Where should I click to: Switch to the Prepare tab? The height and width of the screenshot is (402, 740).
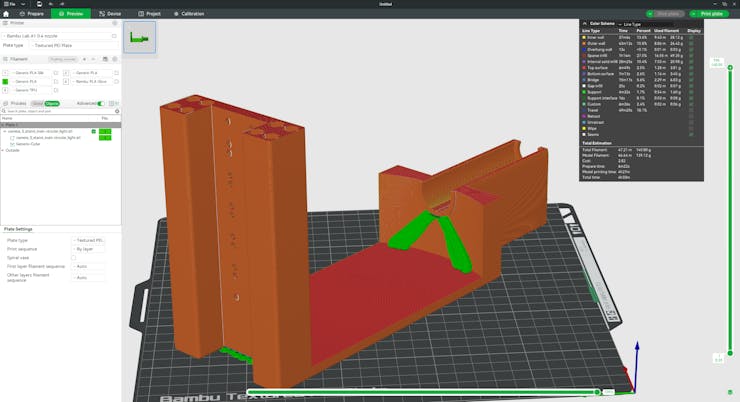coord(31,14)
